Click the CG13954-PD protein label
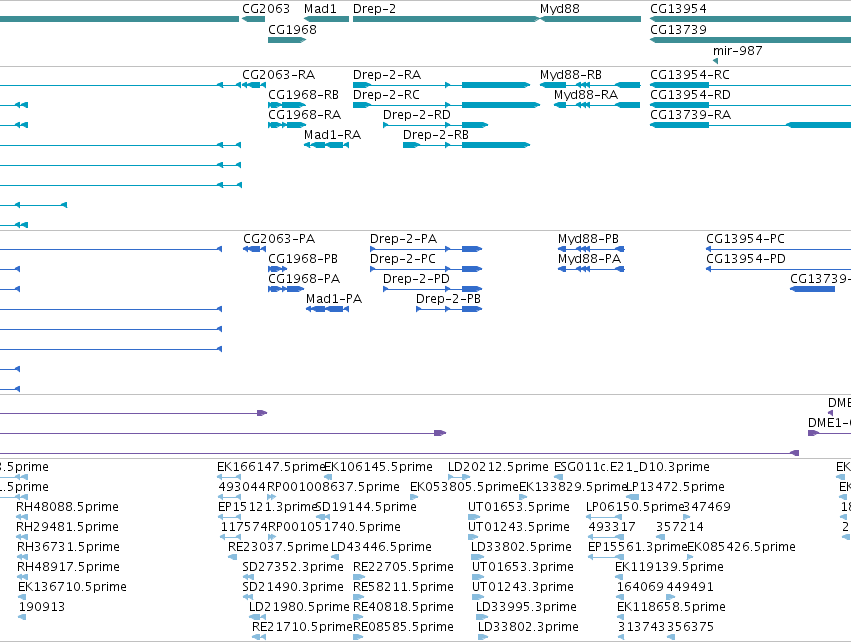Screen dimensions: 851x642 click(x=746, y=259)
